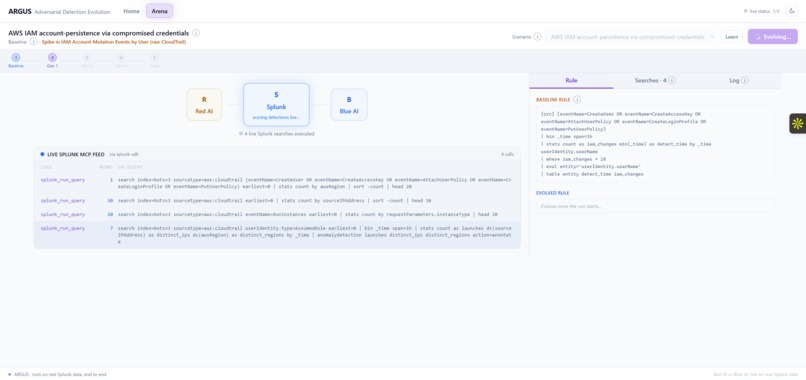Click the info icon next to the Scenario label
The height and width of the screenshot is (380, 806).
(537, 37)
